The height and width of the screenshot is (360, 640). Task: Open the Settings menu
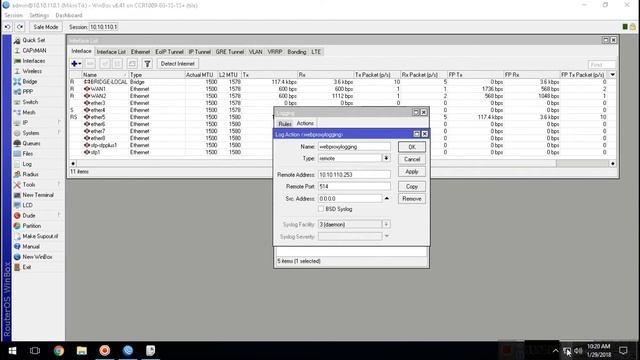[39, 16]
